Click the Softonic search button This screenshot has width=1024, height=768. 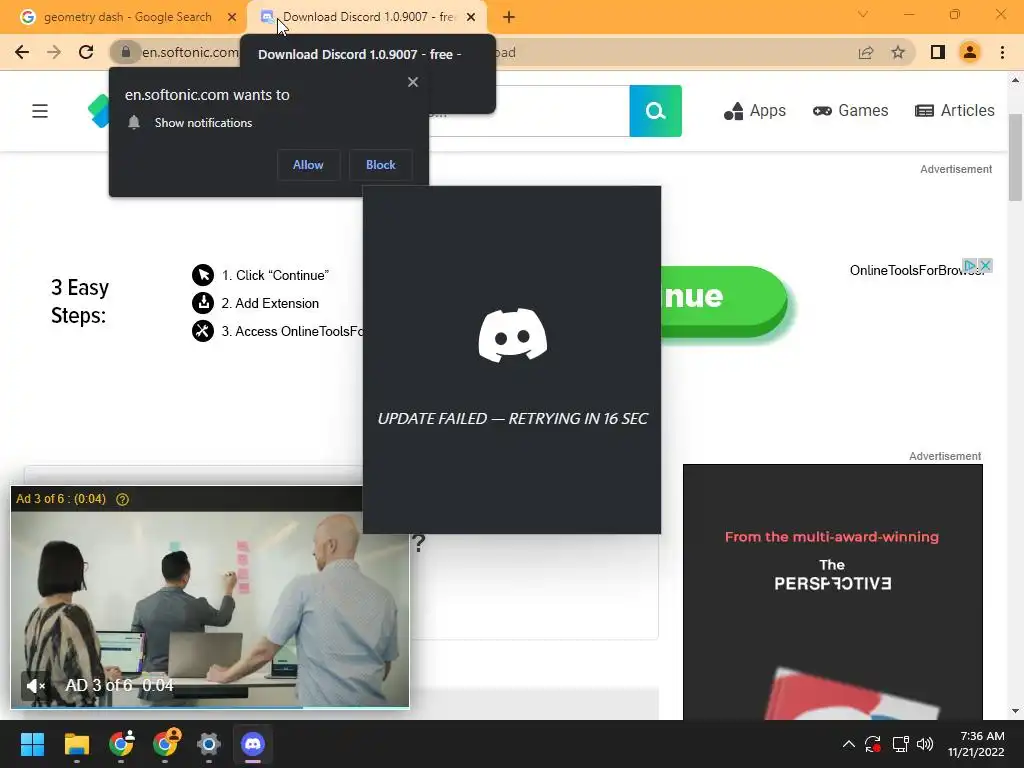(x=656, y=111)
